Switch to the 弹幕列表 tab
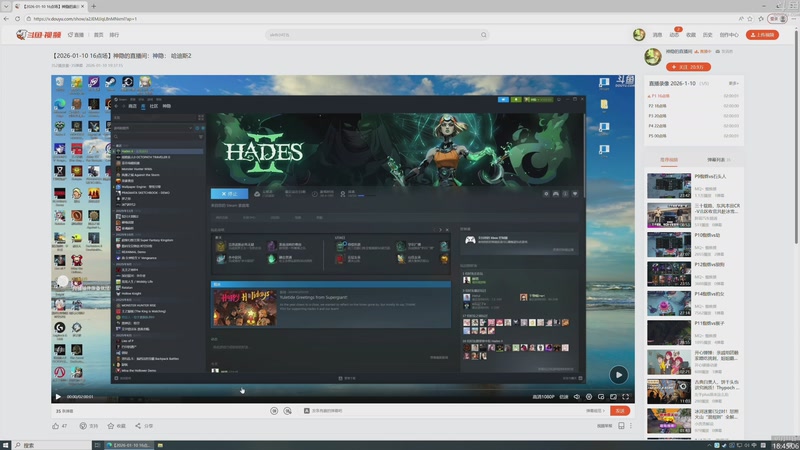 click(718, 160)
